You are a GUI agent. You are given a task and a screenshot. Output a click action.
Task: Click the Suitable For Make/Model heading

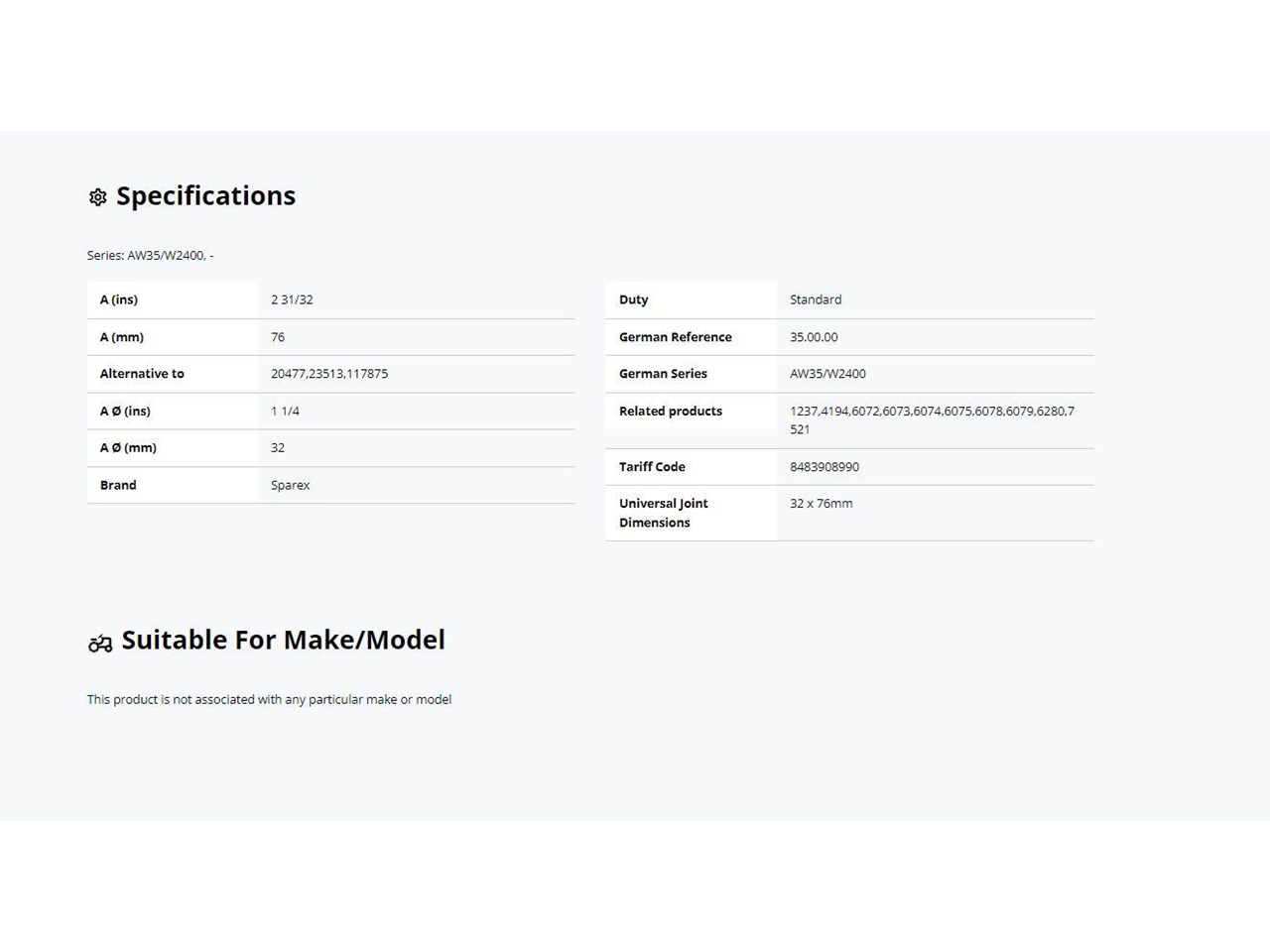[283, 640]
